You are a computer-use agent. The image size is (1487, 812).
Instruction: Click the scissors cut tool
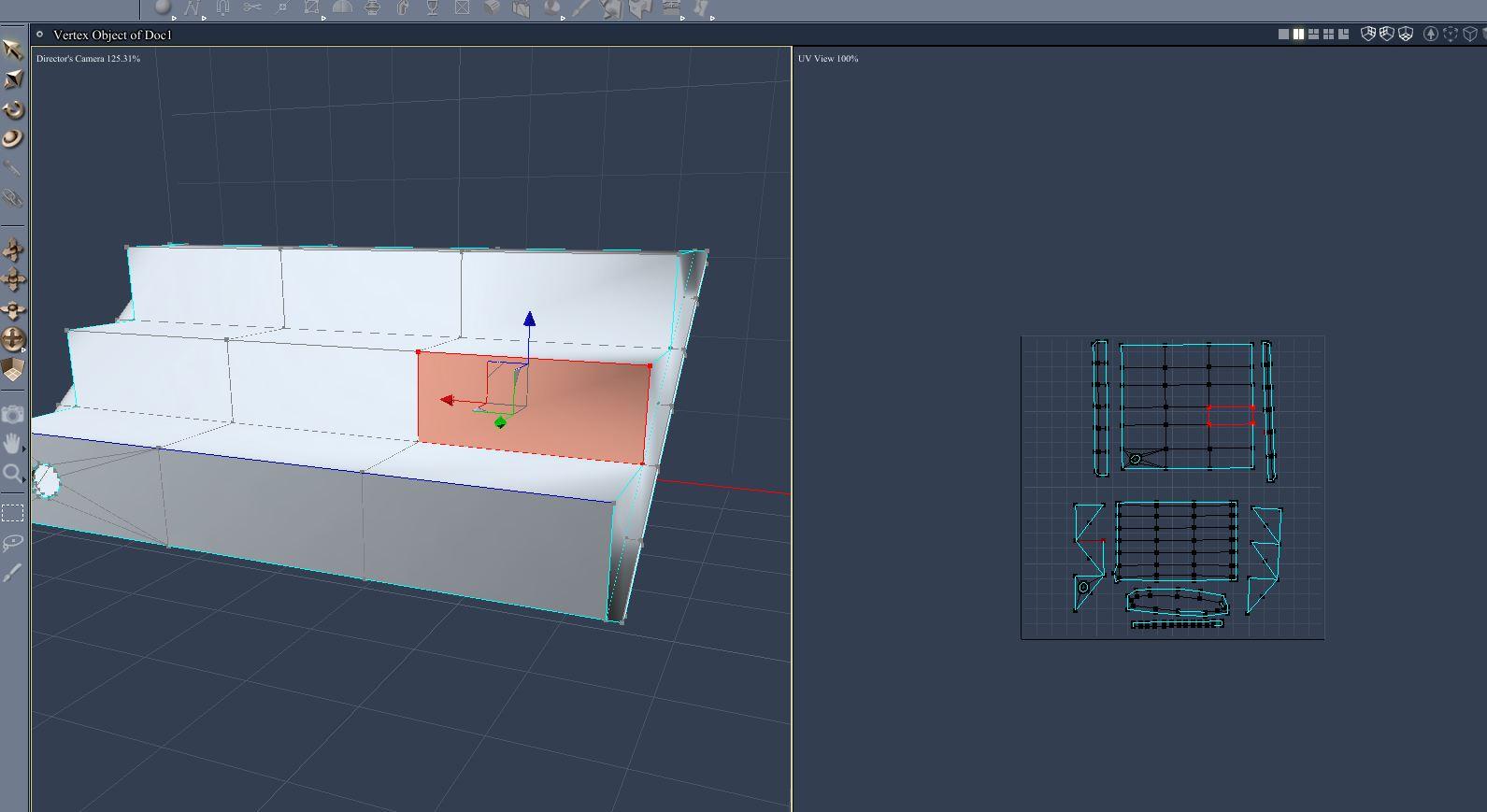click(x=252, y=8)
